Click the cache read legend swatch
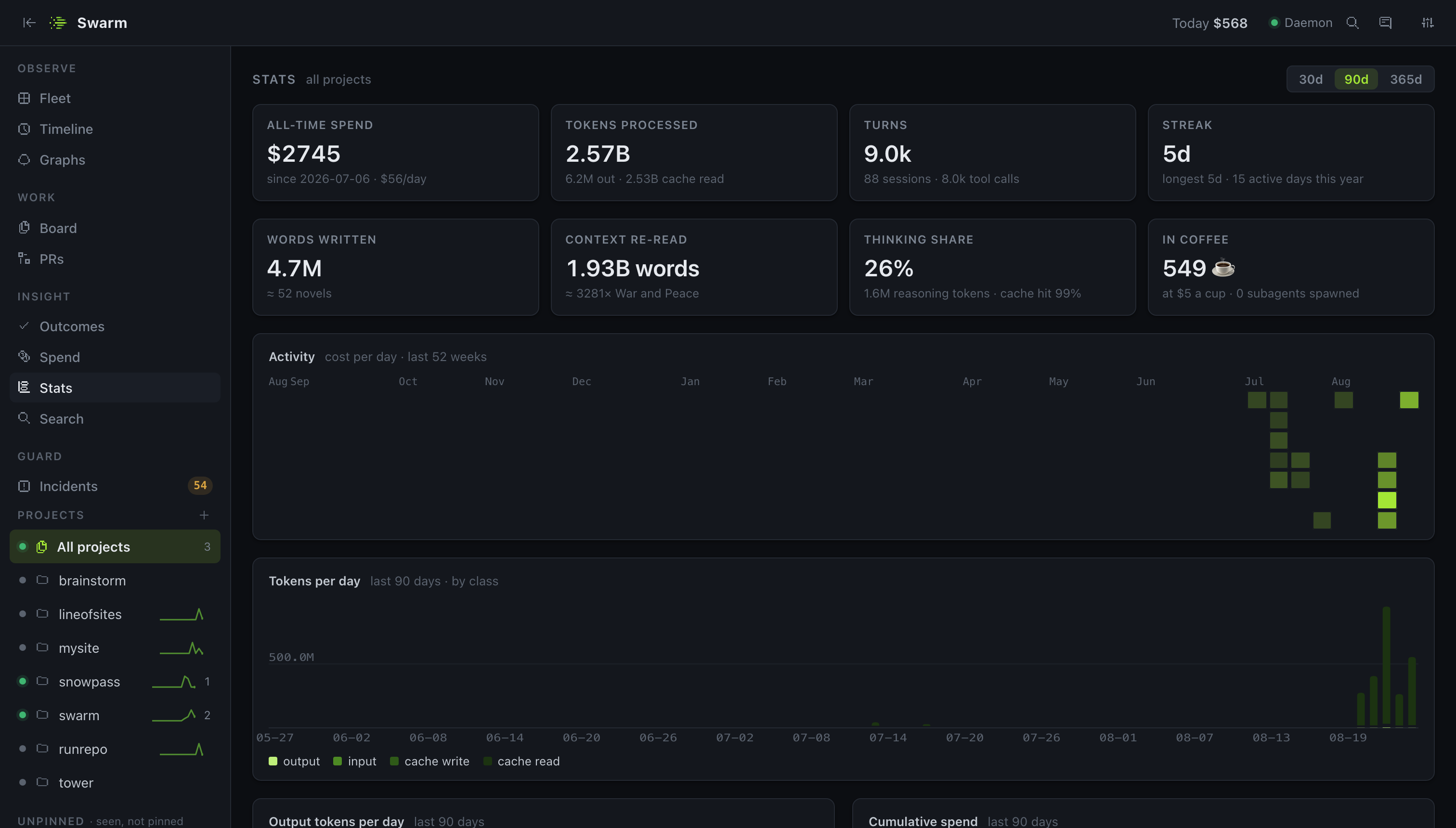This screenshot has width=1456, height=828. coord(487,761)
